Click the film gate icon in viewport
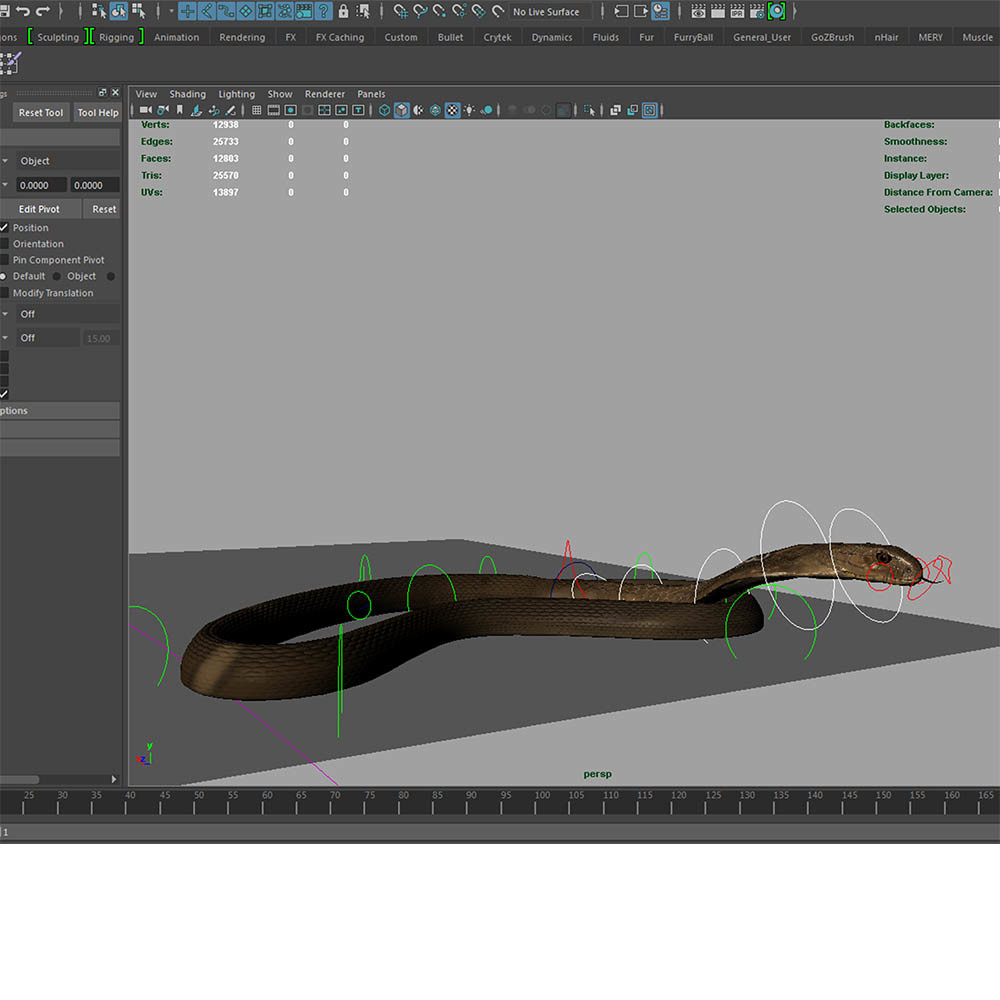The image size is (1000, 1000). tap(274, 110)
